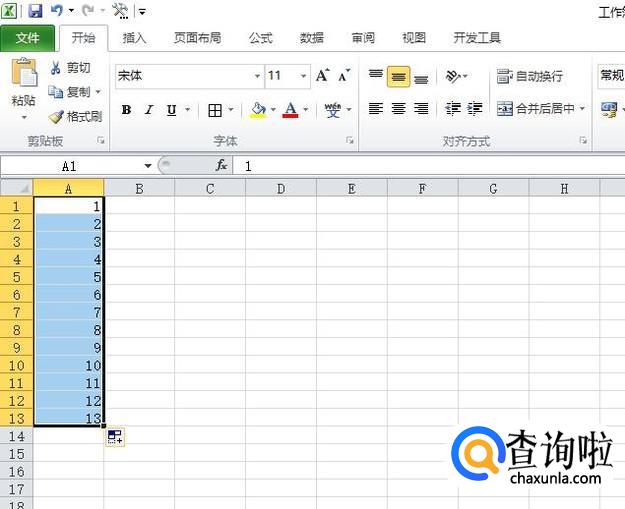
Task: Click the Auto Fill Options icon below the selection
Action: [114, 436]
